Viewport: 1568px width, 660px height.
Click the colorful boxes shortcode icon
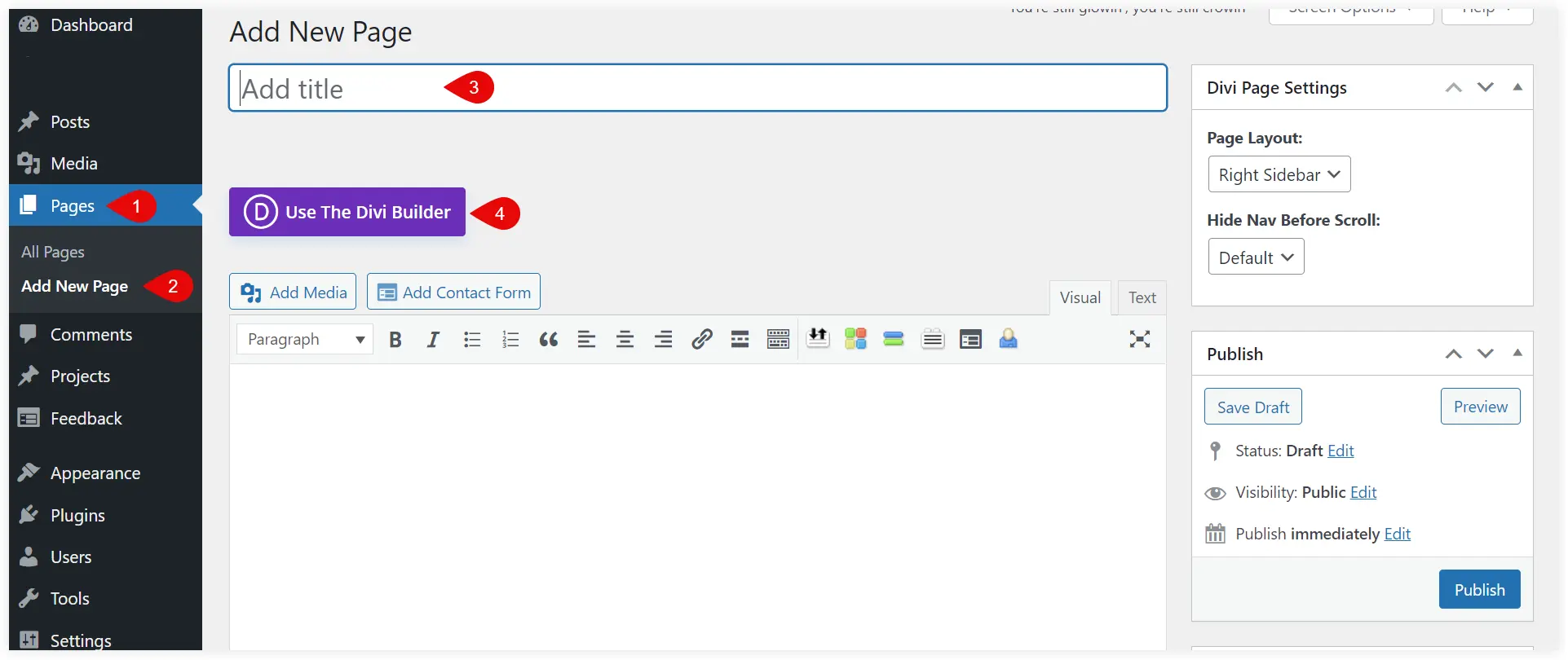click(x=855, y=339)
